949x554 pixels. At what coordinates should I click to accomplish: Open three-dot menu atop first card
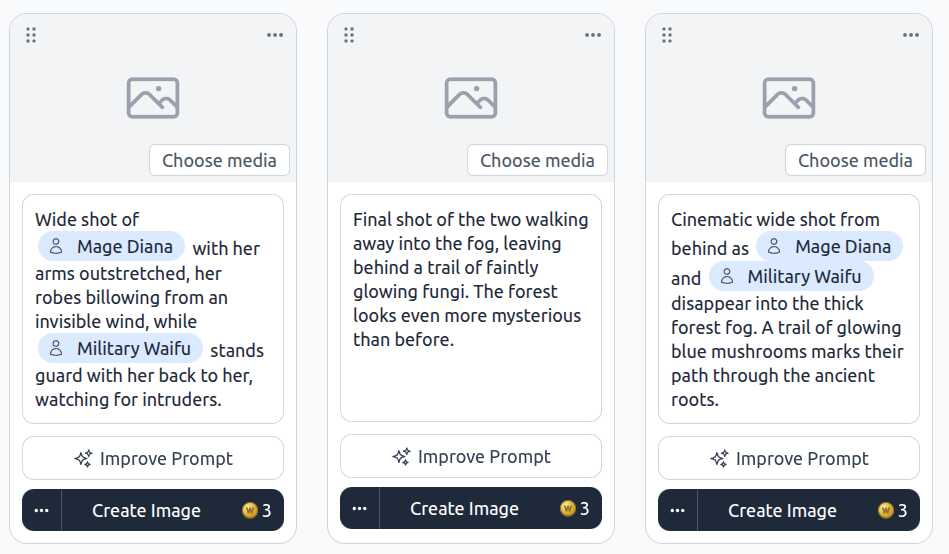pos(275,35)
